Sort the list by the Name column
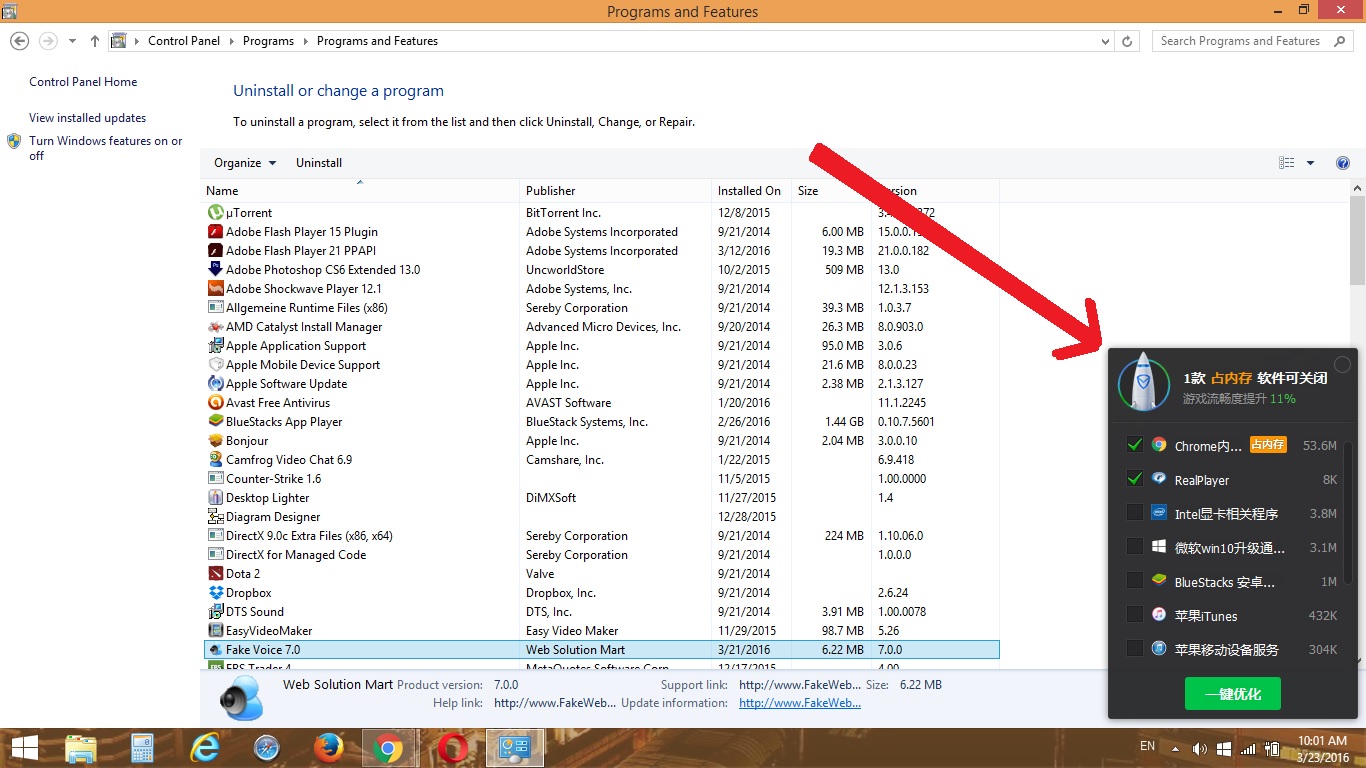The height and width of the screenshot is (768, 1366). pyautogui.click(x=360, y=190)
